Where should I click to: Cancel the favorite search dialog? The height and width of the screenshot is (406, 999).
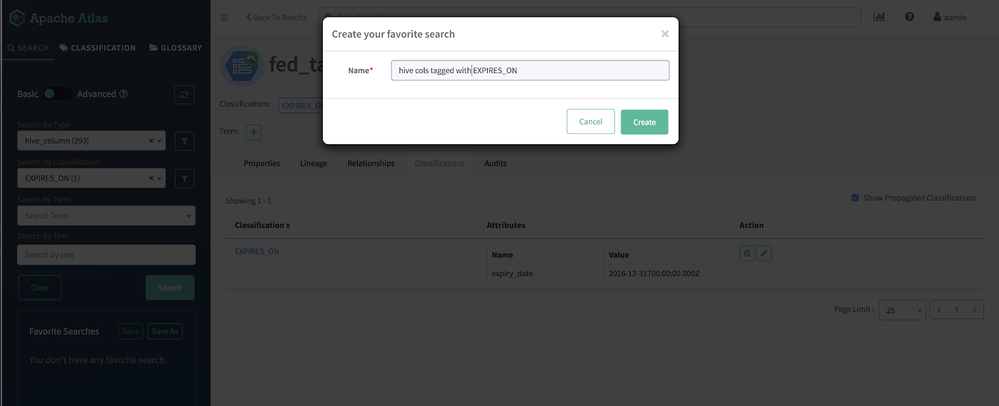coord(590,122)
